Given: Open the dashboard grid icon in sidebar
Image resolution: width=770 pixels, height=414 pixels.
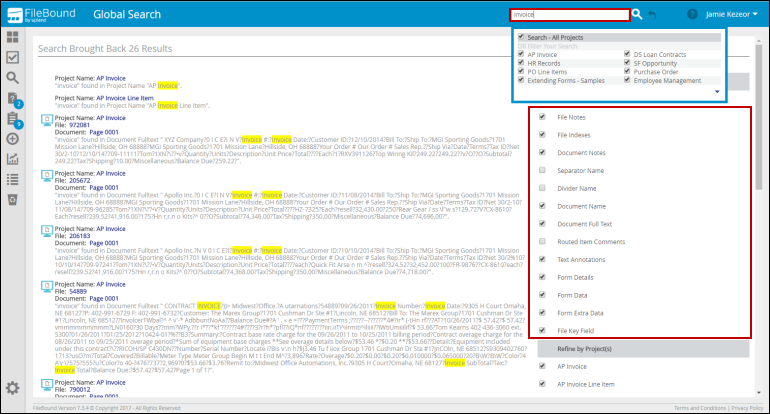Looking at the screenshot, I should click(13, 37).
